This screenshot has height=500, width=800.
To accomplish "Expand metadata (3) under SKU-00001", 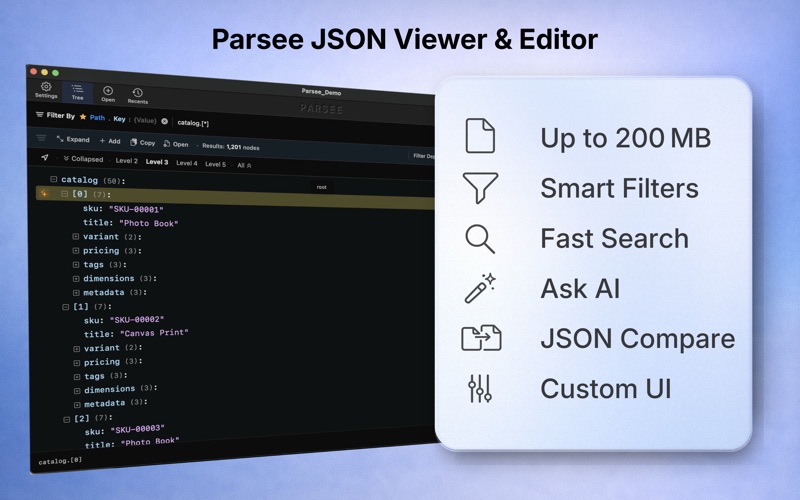I will 76,293.
